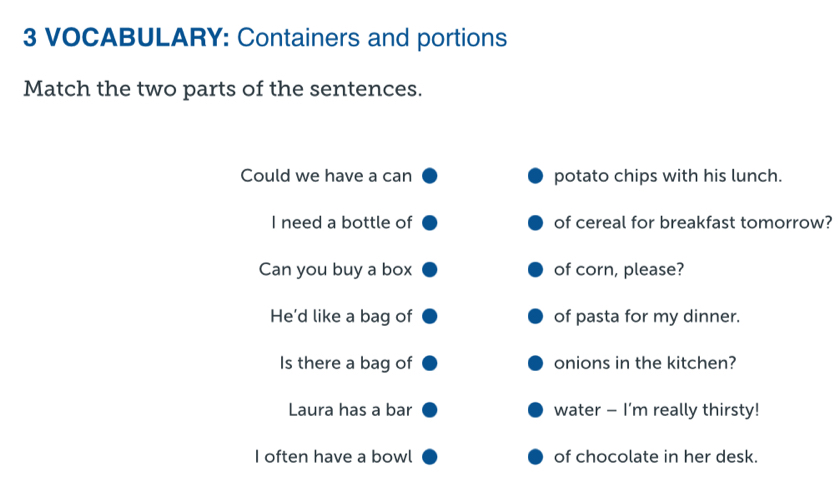Click the dot next to 'Is there a bag of'
Screen dimensions: 838x503
(x=430, y=363)
